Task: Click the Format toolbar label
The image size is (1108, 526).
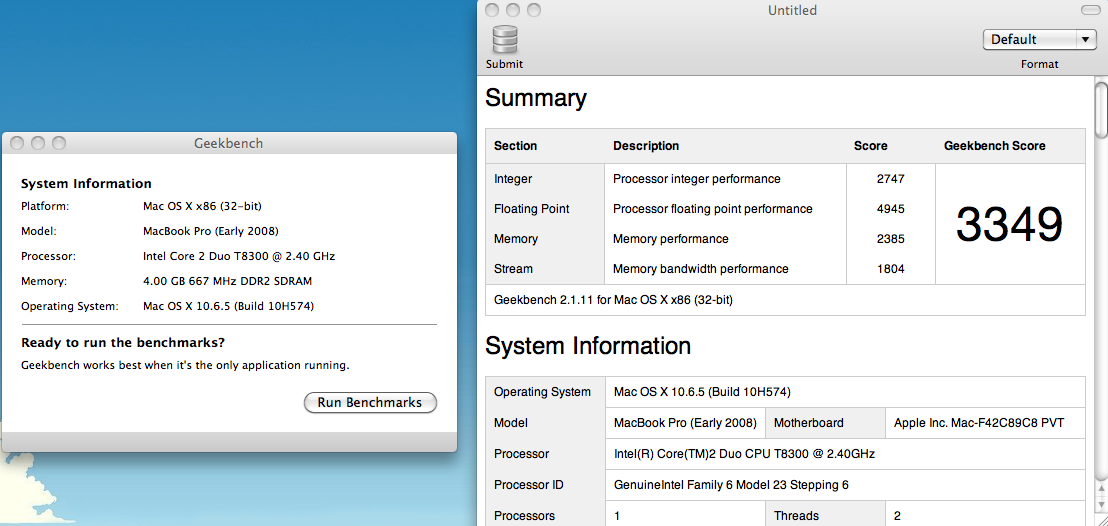Action: tap(1039, 64)
